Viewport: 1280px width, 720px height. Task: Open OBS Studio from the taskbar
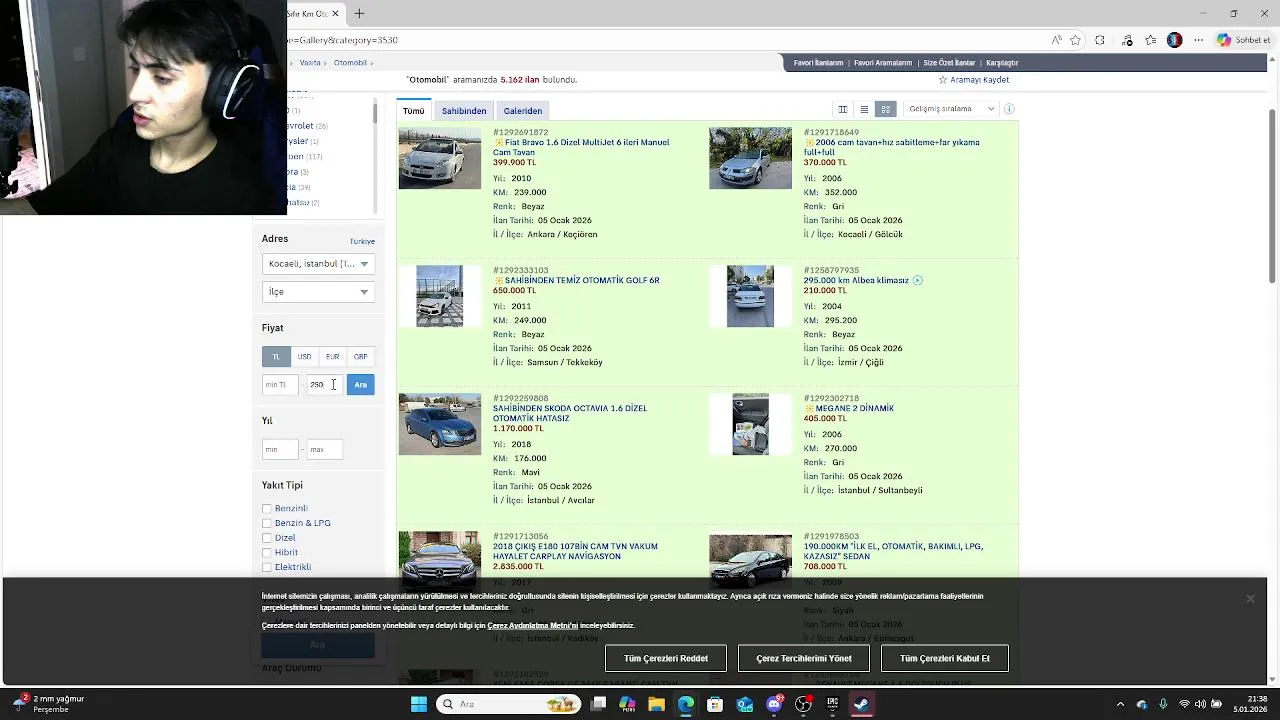pos(803,704)
